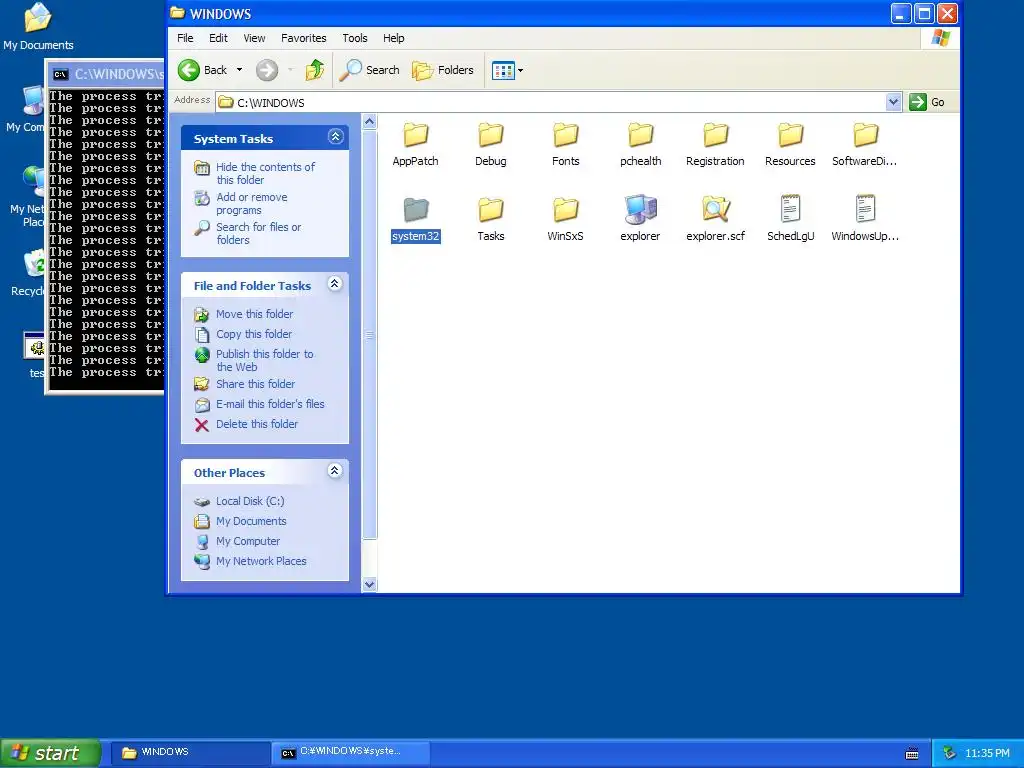Open the File menu
Image resolution: width=1024 pixels, height=768 pixels.
coord(185,38)
